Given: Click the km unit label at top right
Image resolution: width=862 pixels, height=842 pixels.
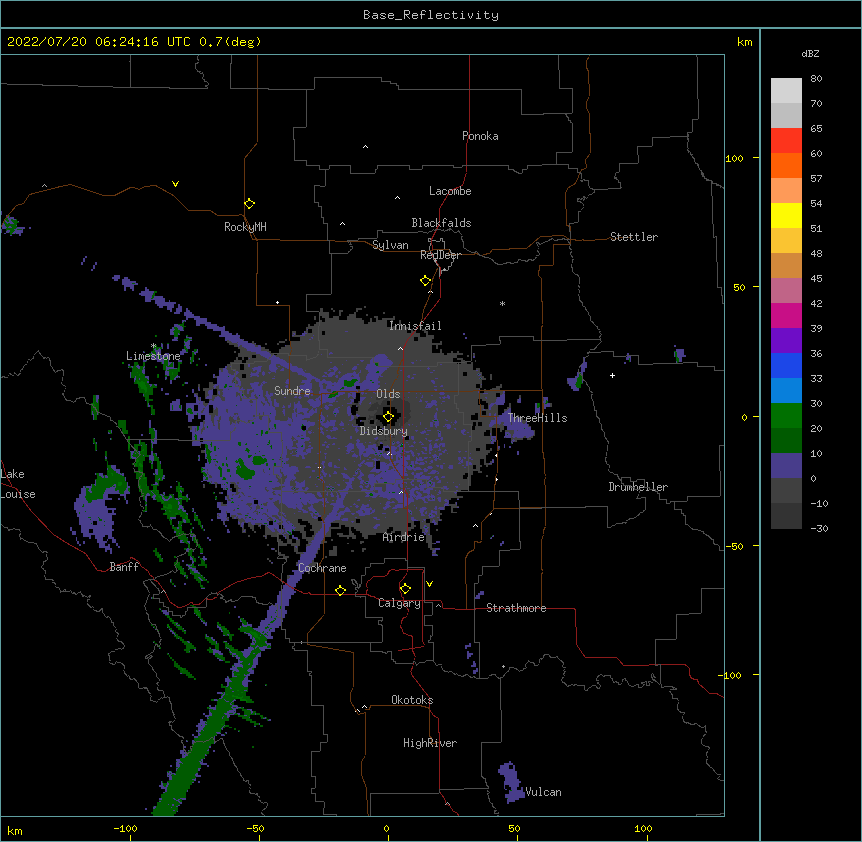Looking at the screenshot, I should [x=745, y=42].
